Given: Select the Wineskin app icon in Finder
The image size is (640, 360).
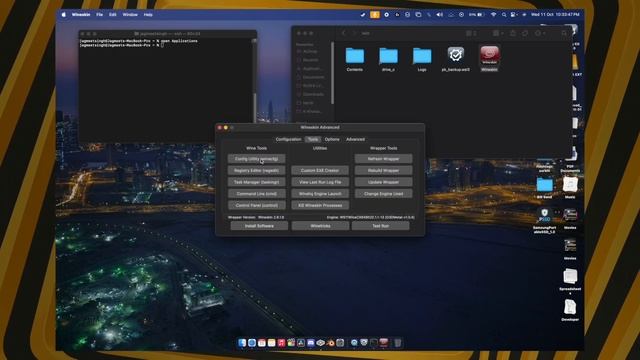Looking at the screenshot, I should [489, 58].
